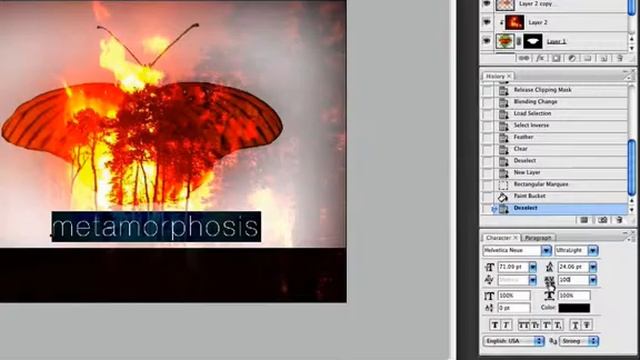Click the font size icon in Character panel

(489, 267)
